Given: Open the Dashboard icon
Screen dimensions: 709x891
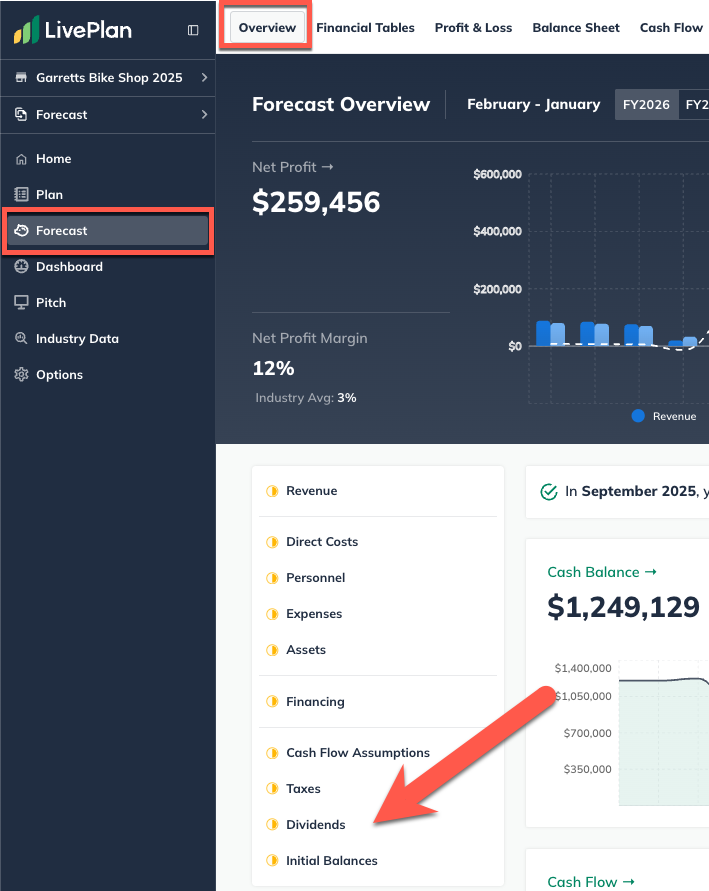Looking at the screenshot, I should 22,266.
